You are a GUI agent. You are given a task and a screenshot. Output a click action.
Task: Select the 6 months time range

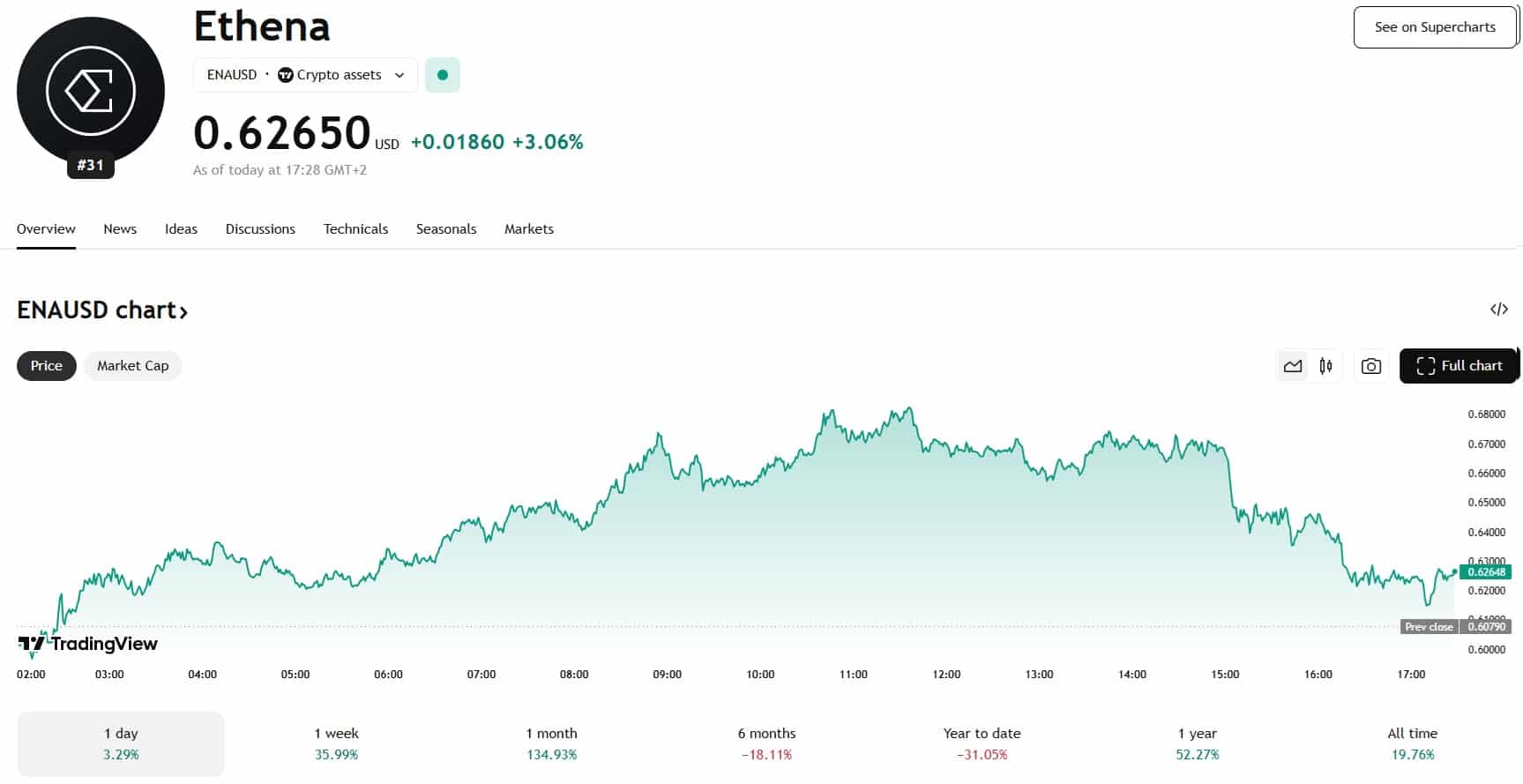pos(766,743)
